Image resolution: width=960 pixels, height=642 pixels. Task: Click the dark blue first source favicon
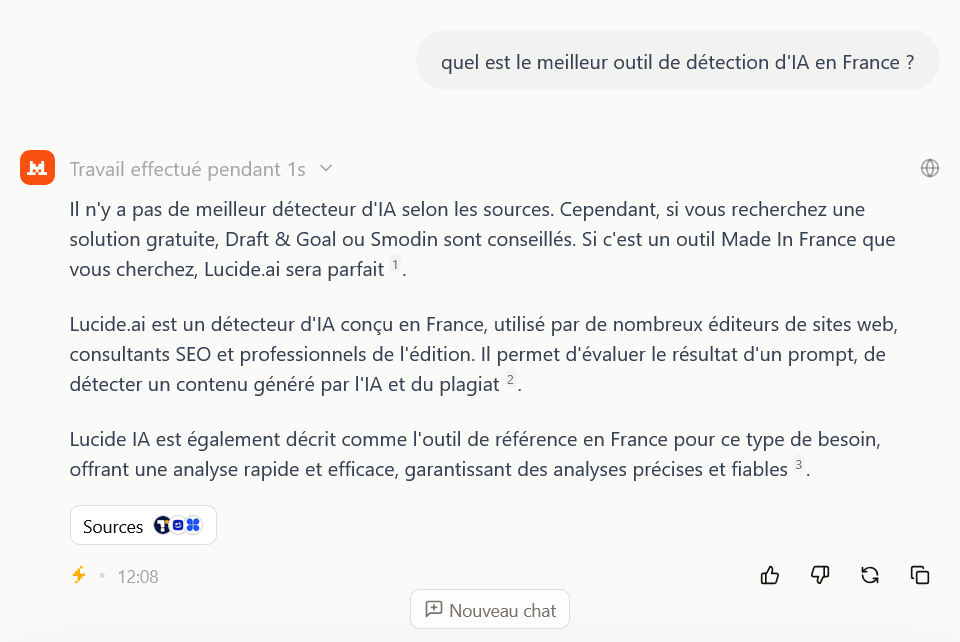[162, 526]
